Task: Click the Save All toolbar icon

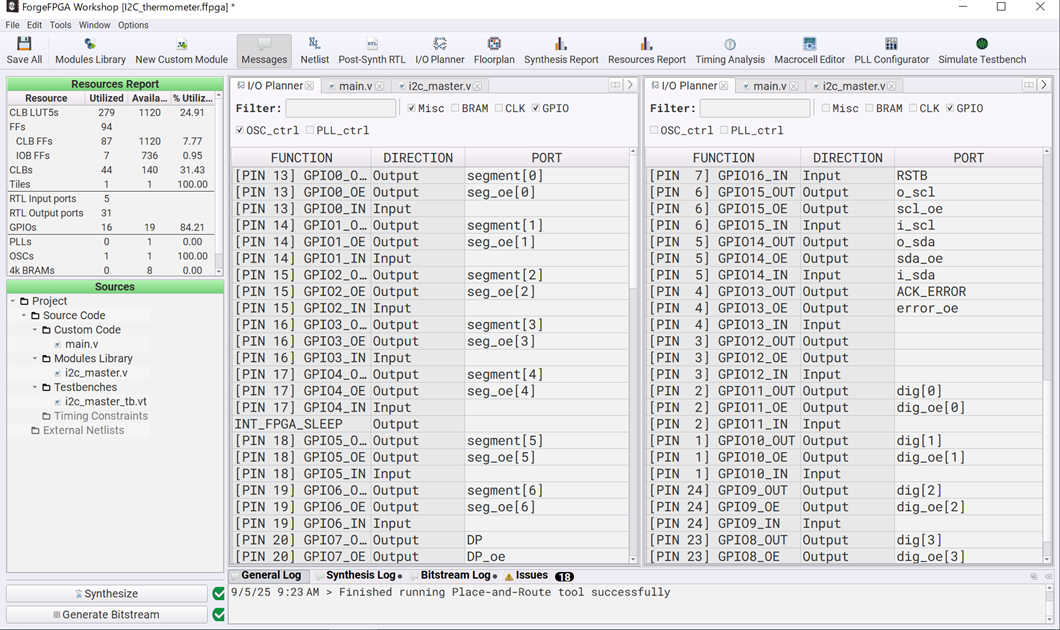Action: click(x=24, y=51)
